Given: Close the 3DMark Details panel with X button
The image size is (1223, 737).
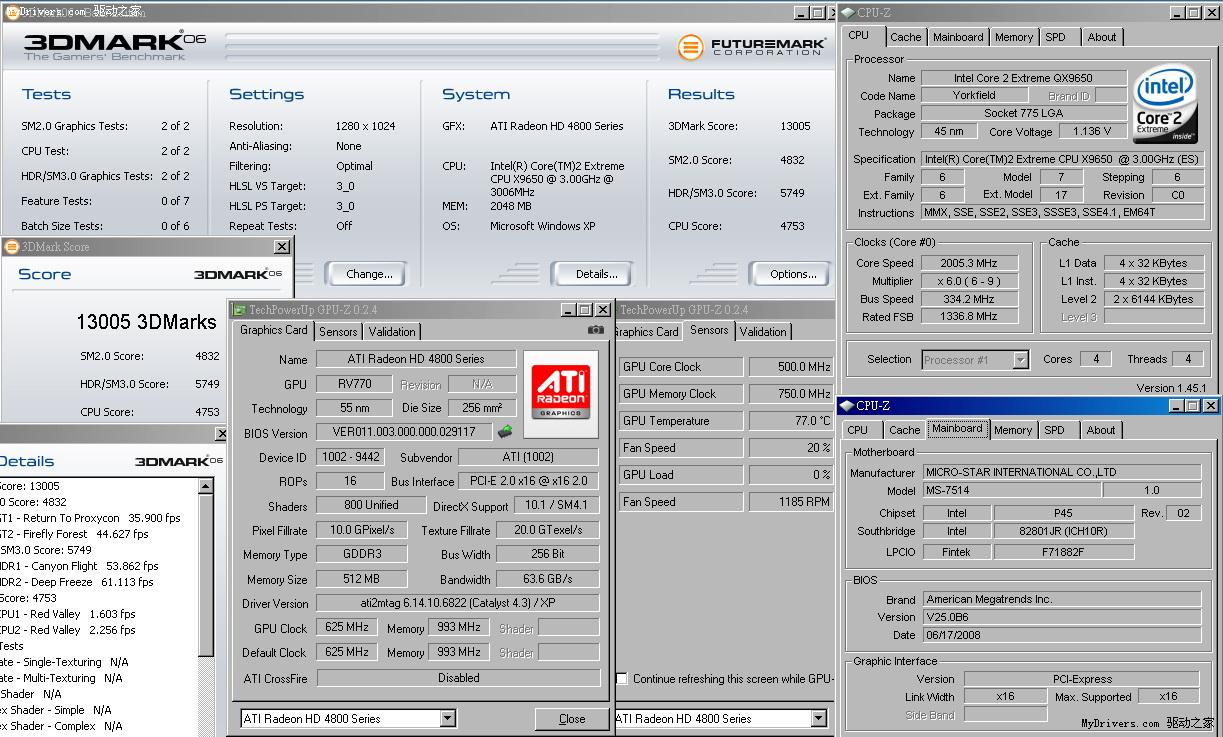Looking at the screenshot, I should pos(221,434).
